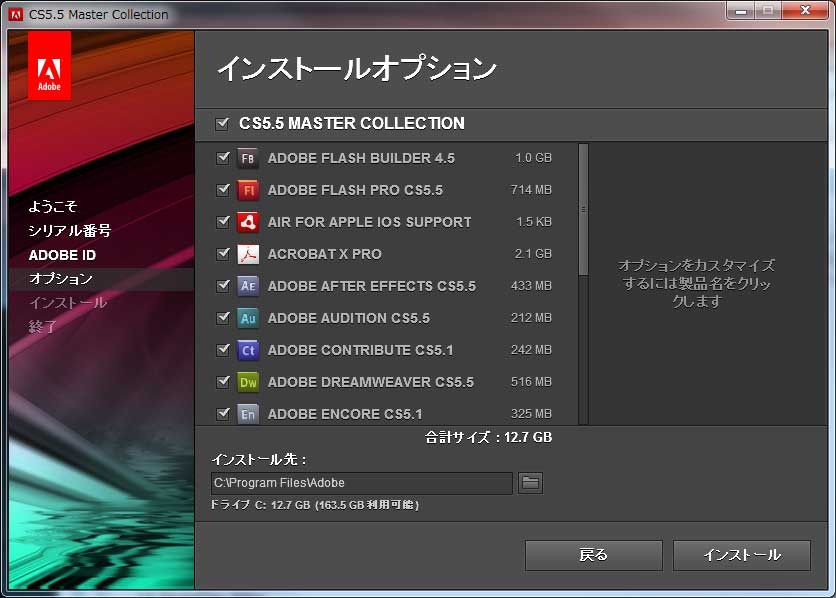Click the red Adobe logo in sidebar

[49, 66]
